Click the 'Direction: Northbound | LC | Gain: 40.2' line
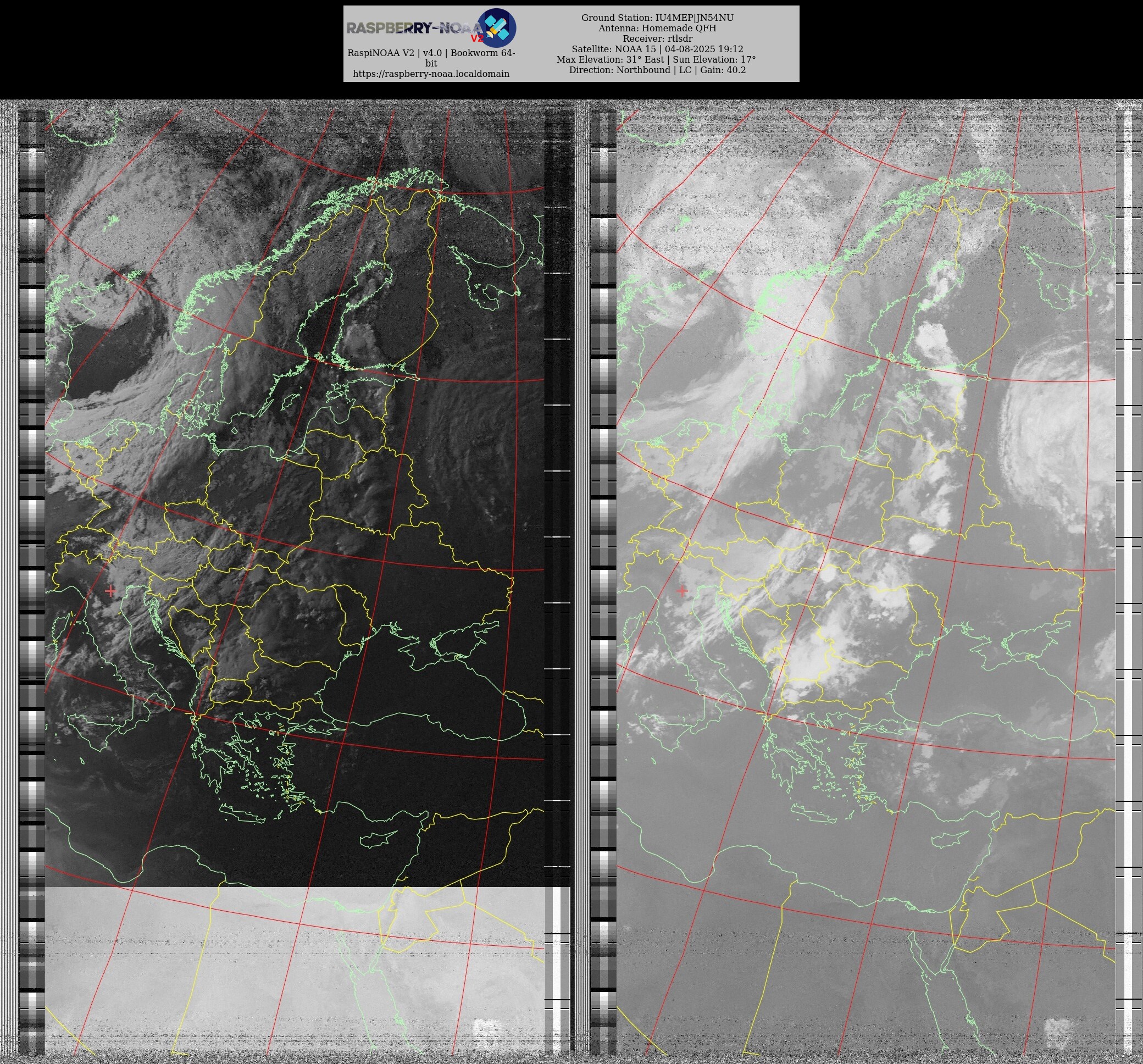The image size is (1143, 1064). (x=657, y=70)
